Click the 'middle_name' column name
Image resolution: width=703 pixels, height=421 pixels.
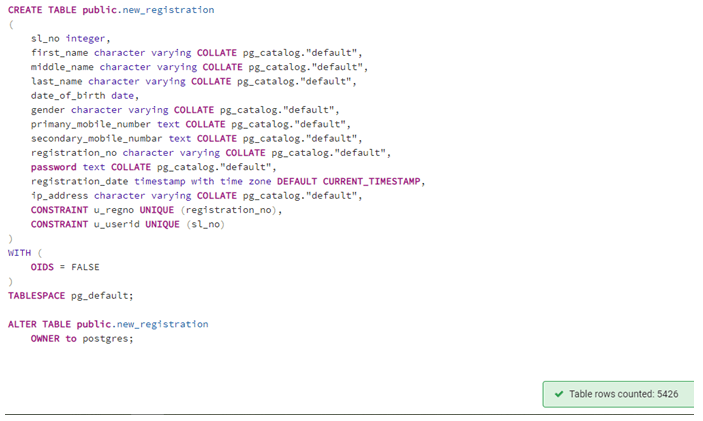click(62, 67)
